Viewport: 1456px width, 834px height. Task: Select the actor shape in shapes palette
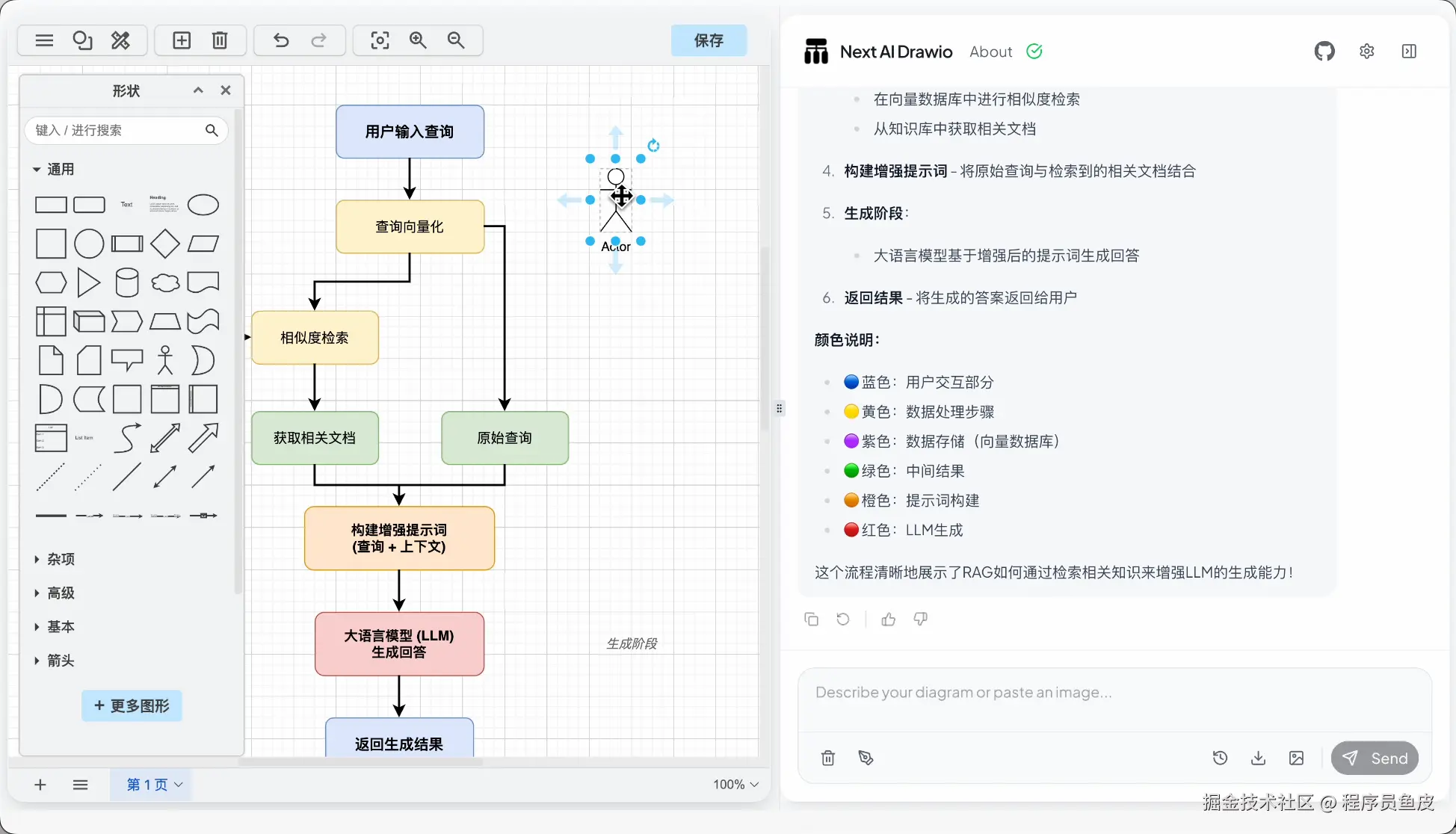click(165, 360)
